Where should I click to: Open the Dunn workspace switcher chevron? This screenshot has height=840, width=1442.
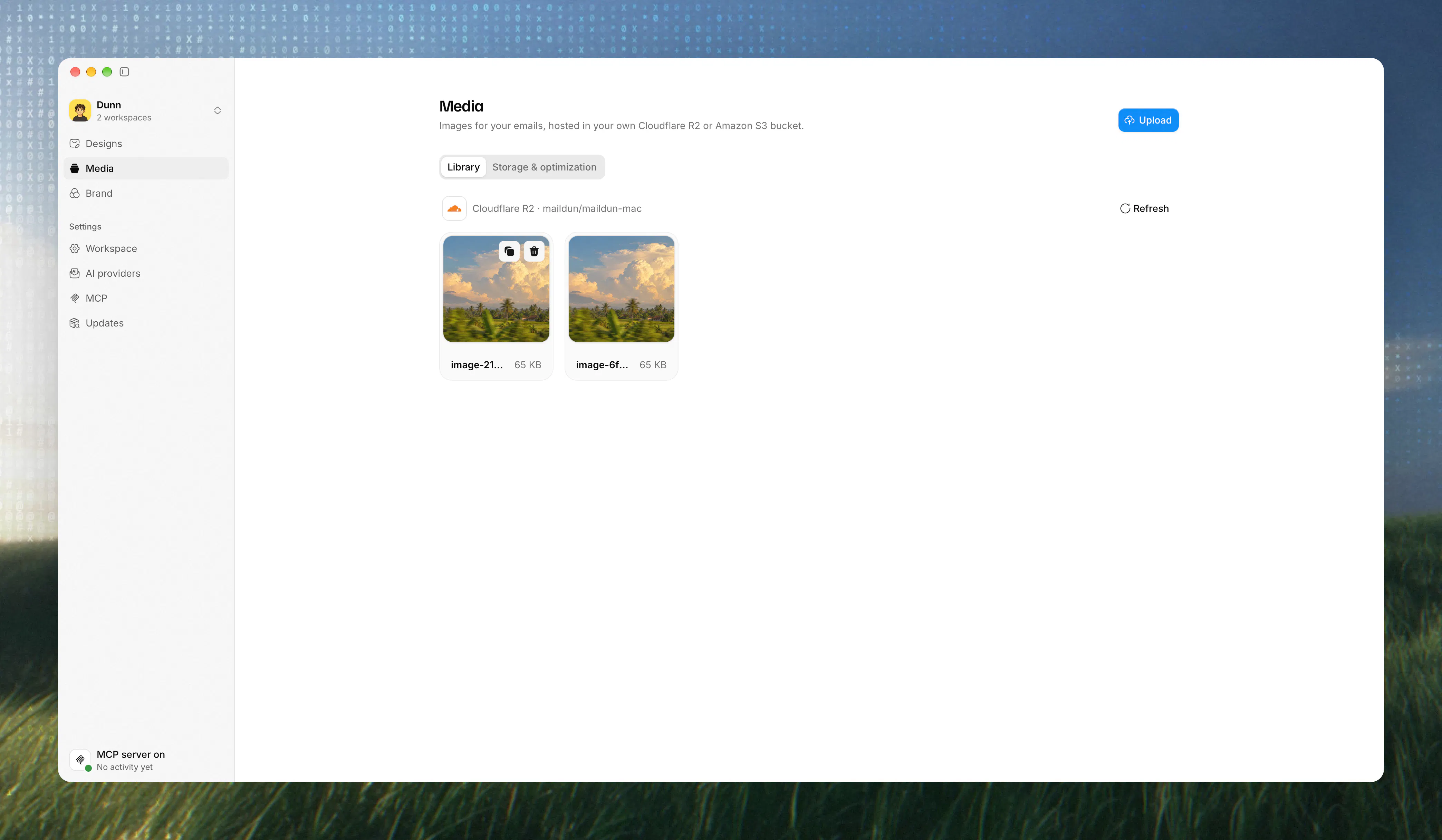218,110
